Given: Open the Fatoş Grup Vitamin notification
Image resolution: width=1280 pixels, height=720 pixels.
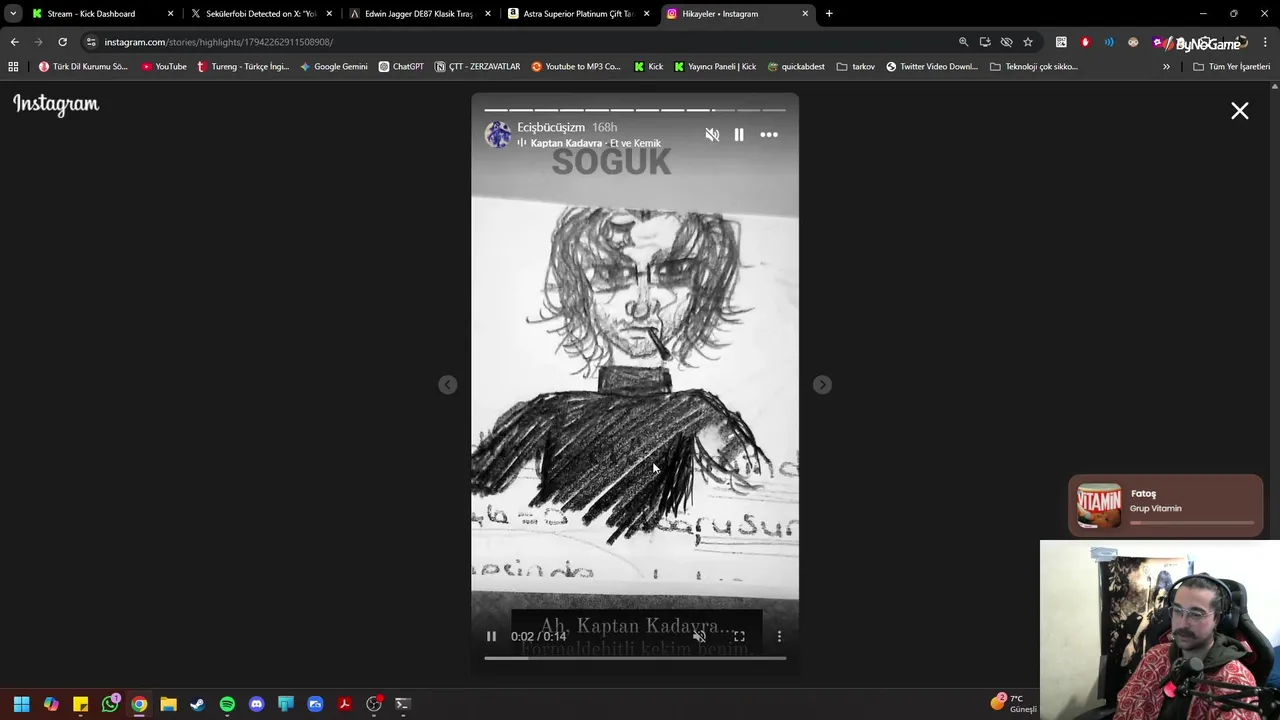Looking at the screenshot, I should [x=1166, y=506].
